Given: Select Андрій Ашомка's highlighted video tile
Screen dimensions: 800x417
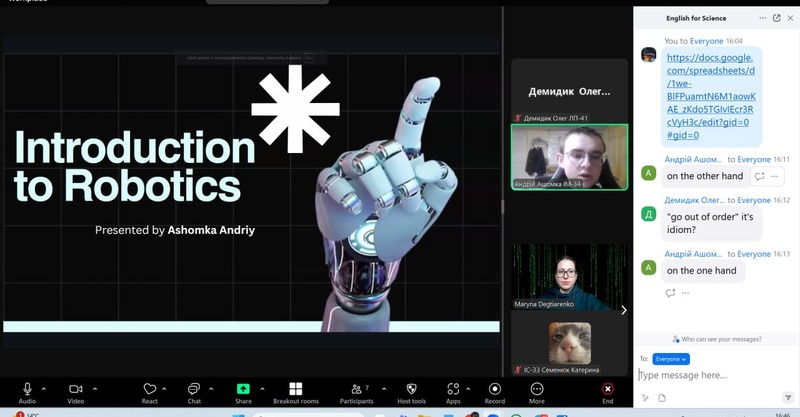Looking at the screenshot, I should click(x=569, y=157).
